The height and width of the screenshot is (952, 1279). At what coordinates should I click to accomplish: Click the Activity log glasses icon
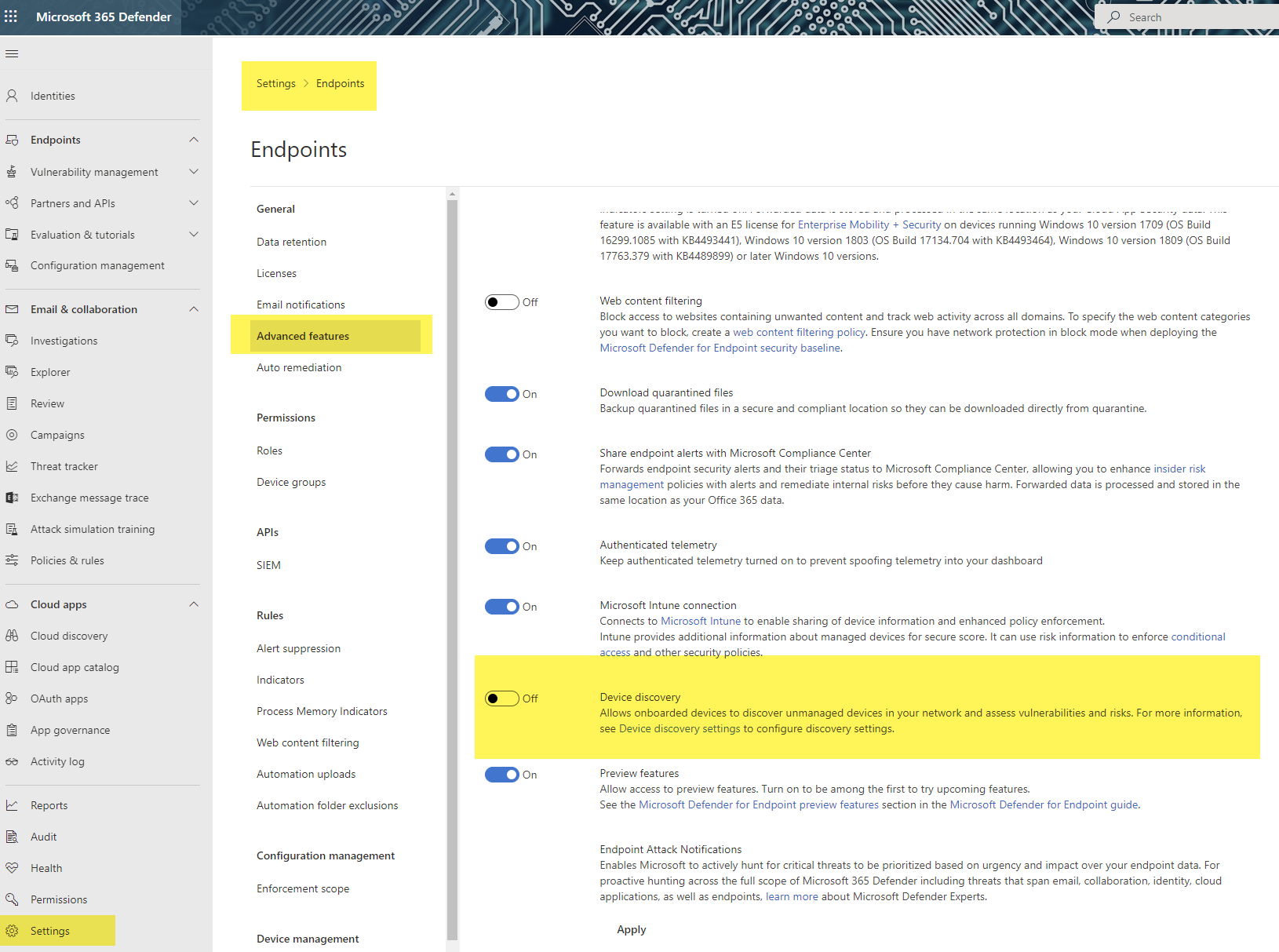click(12, 761)
